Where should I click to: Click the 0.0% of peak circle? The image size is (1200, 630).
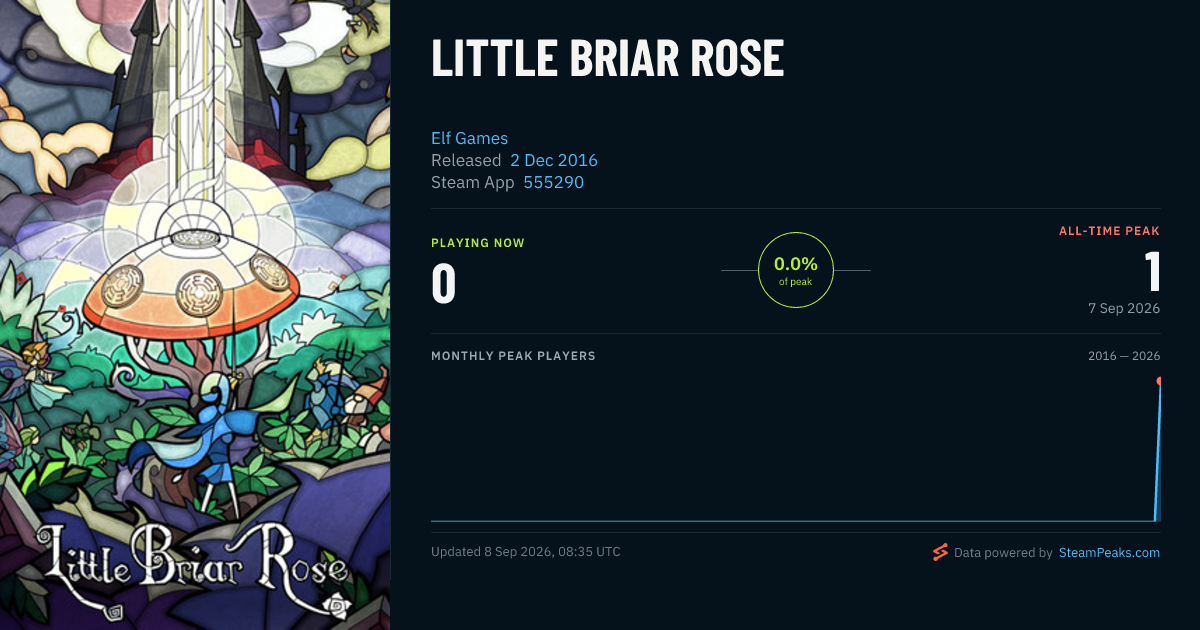click(796, 270)
